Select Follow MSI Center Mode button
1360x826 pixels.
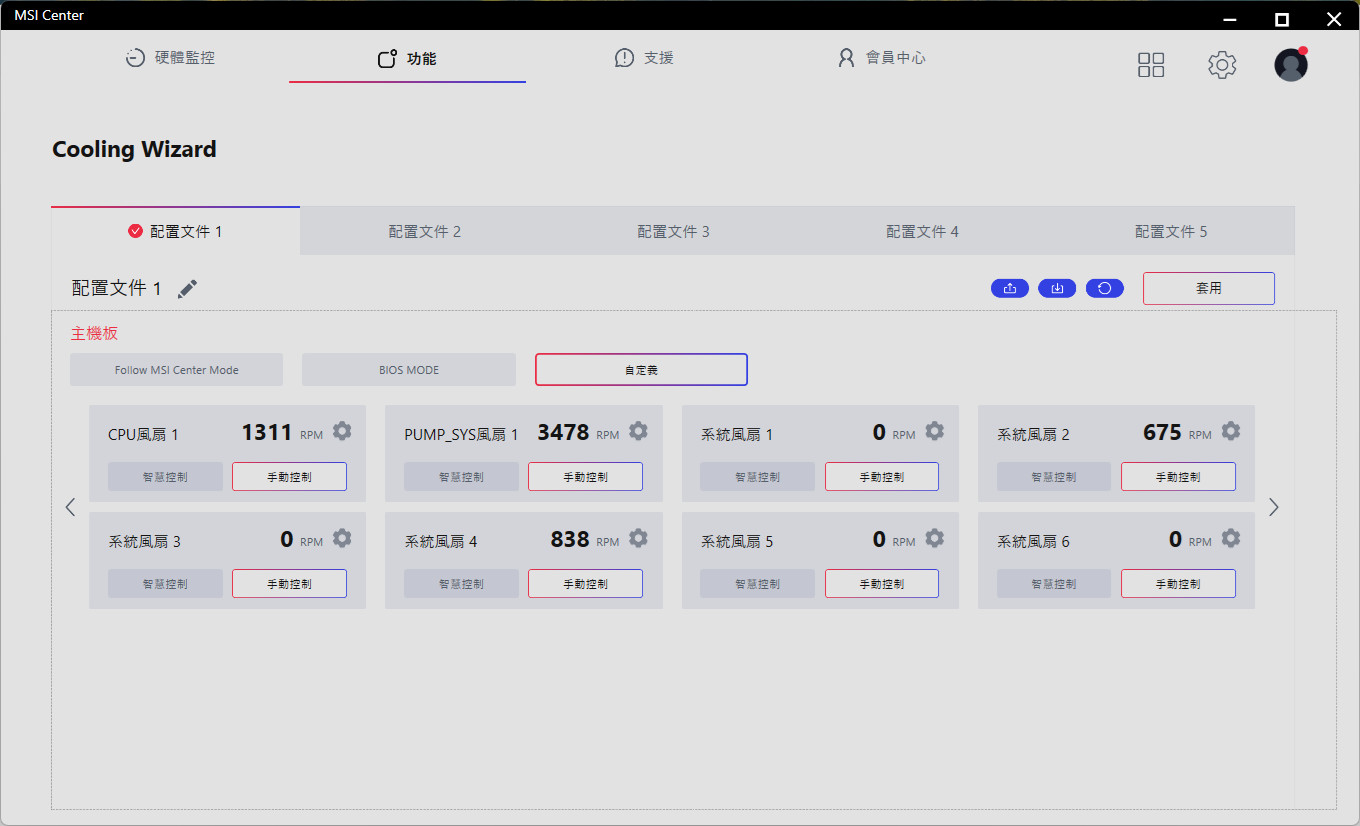click(176, 370)
